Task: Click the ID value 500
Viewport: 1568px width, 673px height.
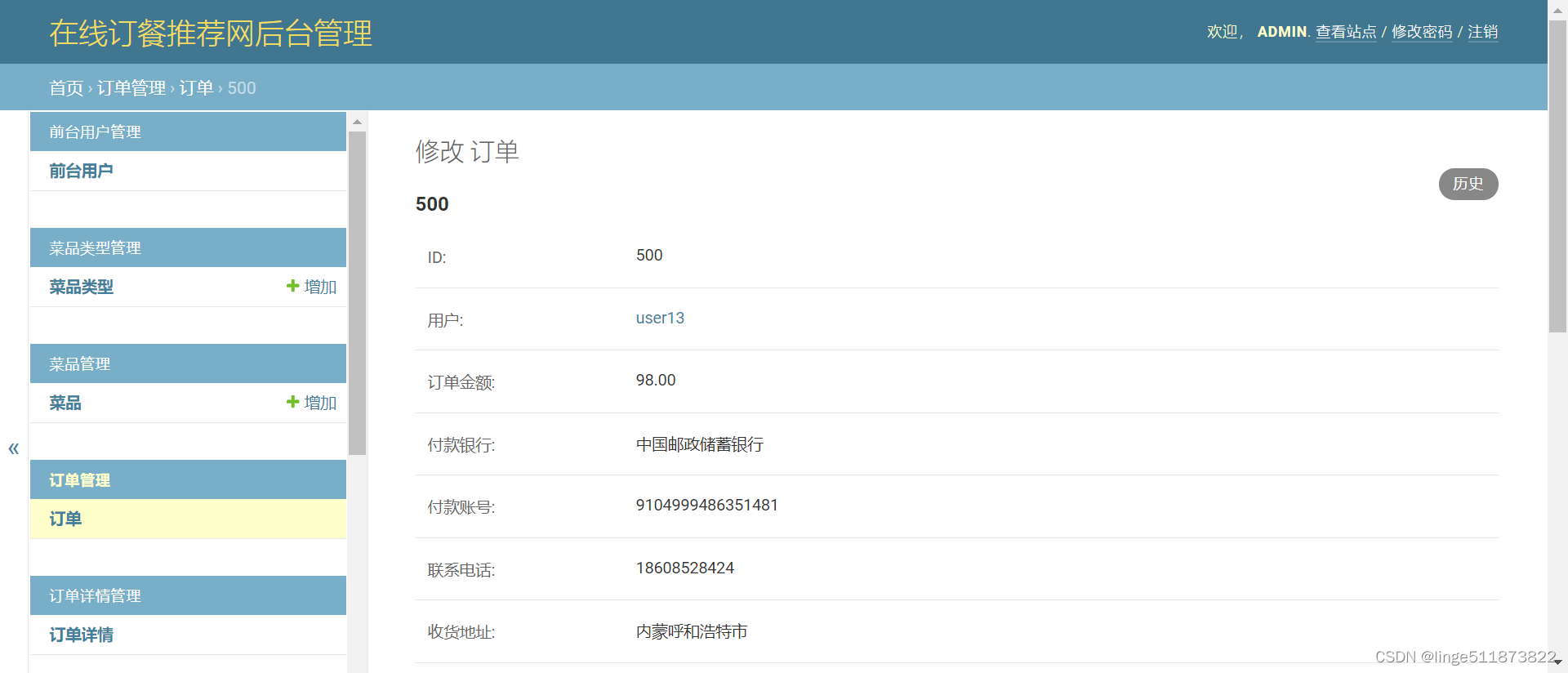Action: click(x=649, y=255)
